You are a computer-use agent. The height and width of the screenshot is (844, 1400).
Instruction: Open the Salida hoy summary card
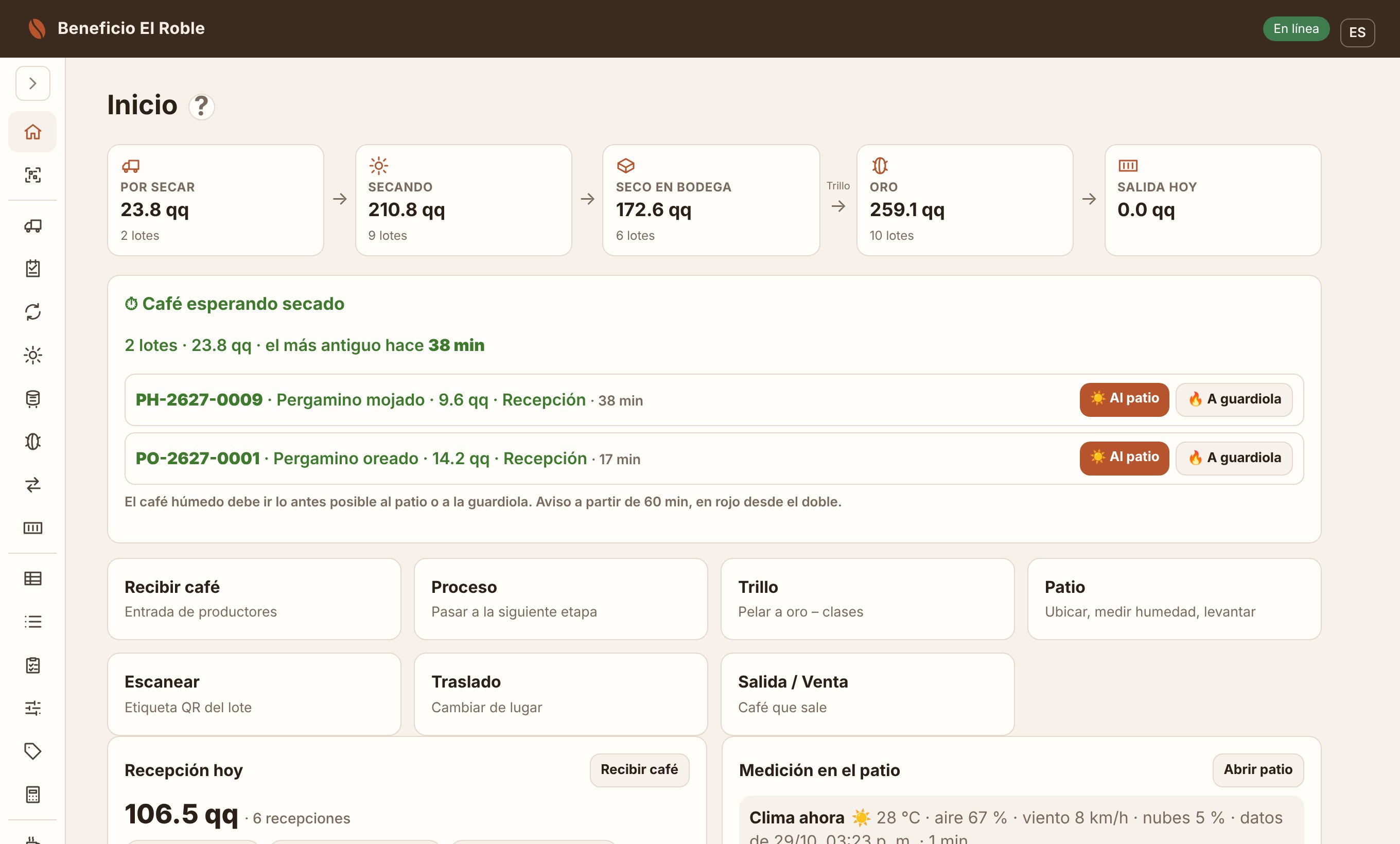point(1213,200)
